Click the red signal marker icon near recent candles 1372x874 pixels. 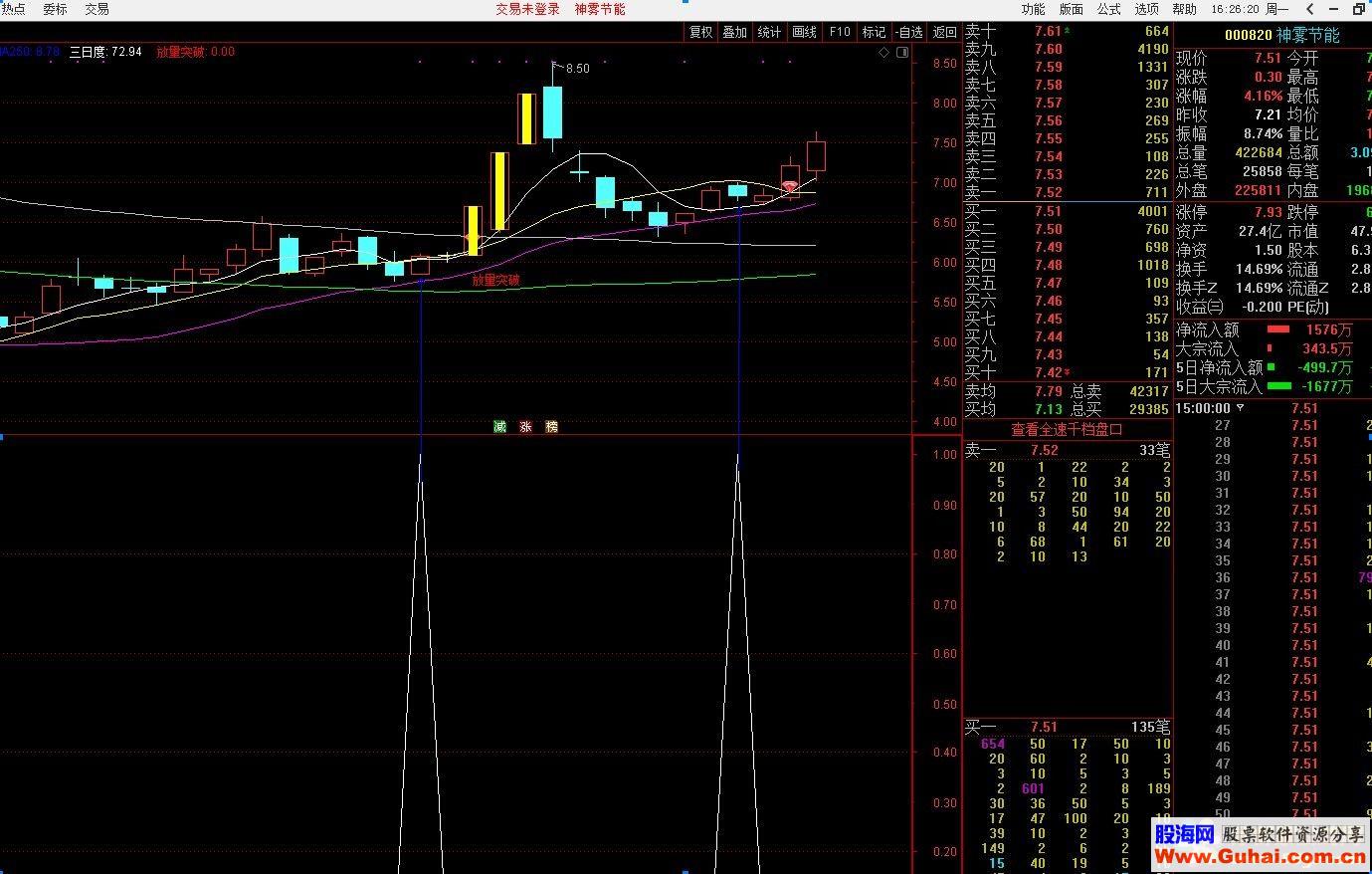coord(790,187)
